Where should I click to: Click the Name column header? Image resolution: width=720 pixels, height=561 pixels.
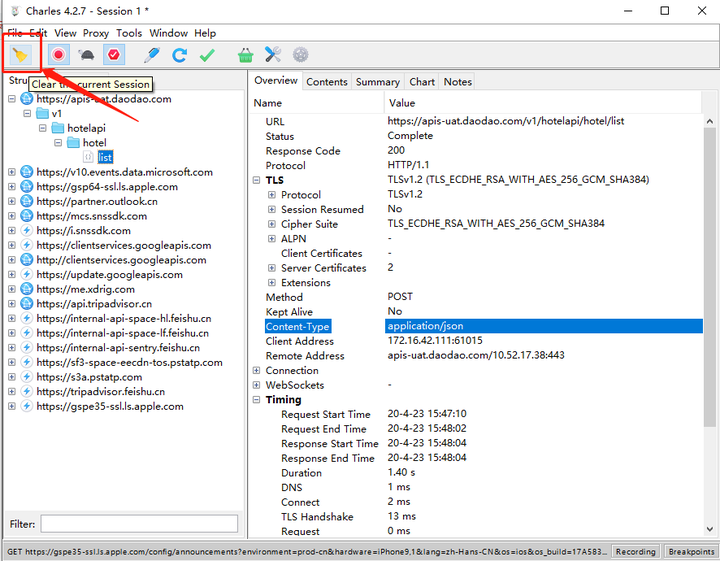click(317, 103)
